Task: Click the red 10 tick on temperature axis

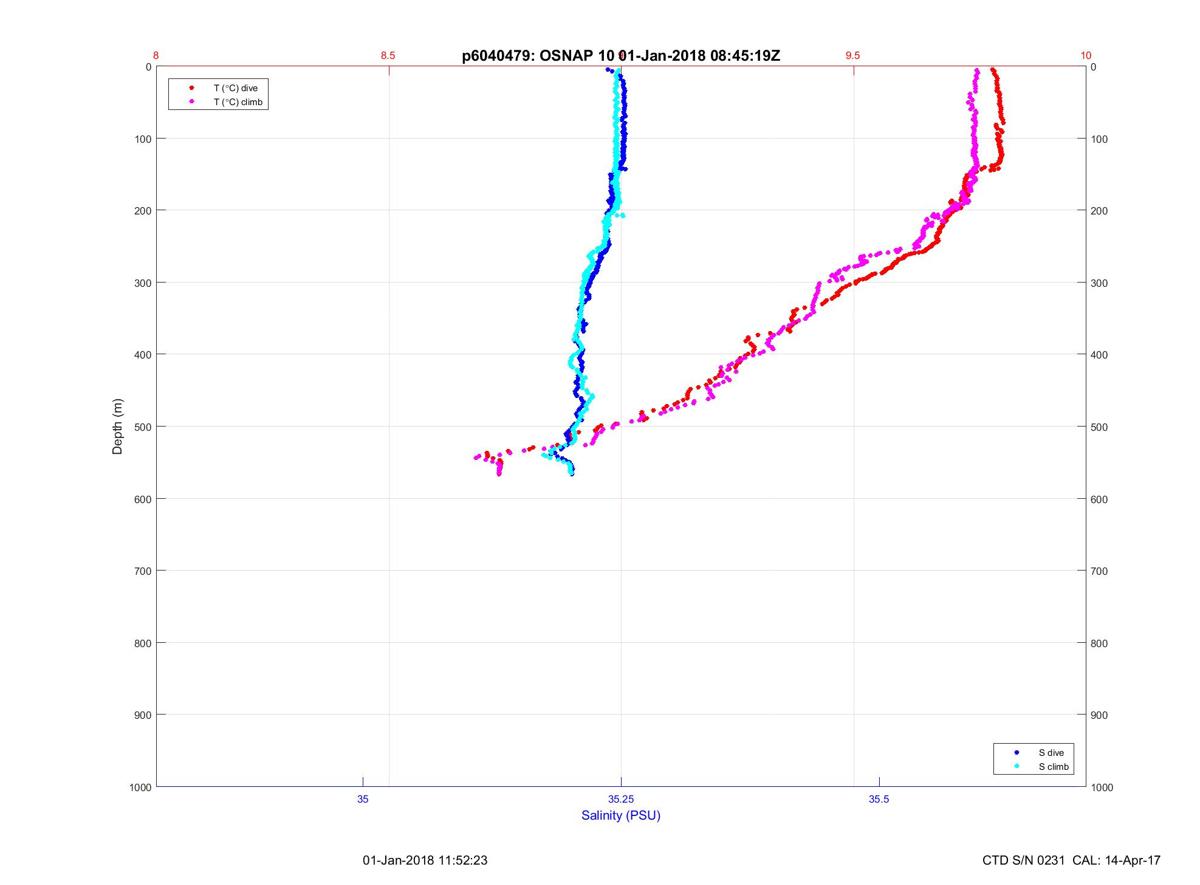Action: tap(1085, 56)
